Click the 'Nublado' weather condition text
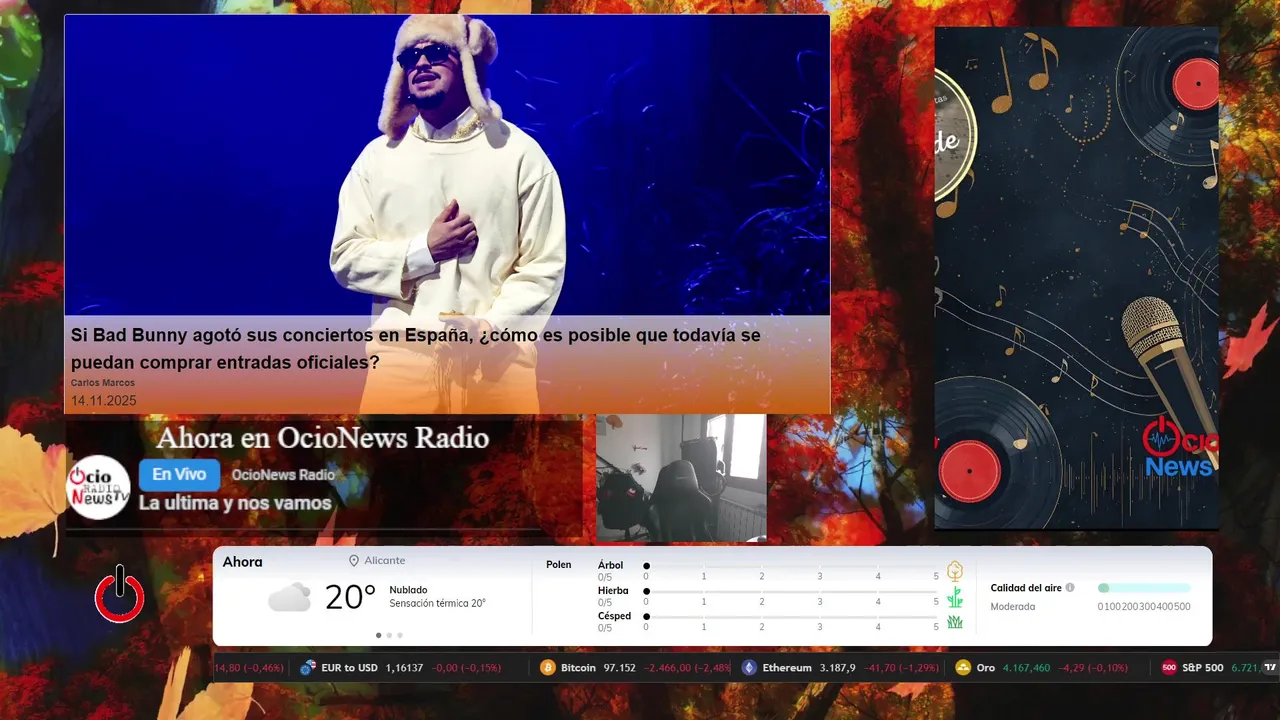This screenshot has height=720, width=1280. click(408, 590)
